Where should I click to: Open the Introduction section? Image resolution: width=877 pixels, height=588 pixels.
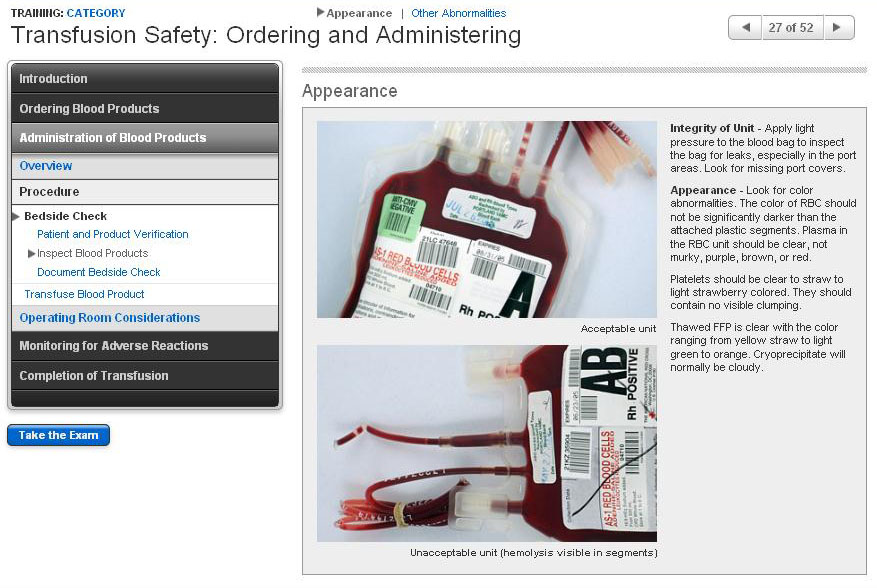point(145,78)
